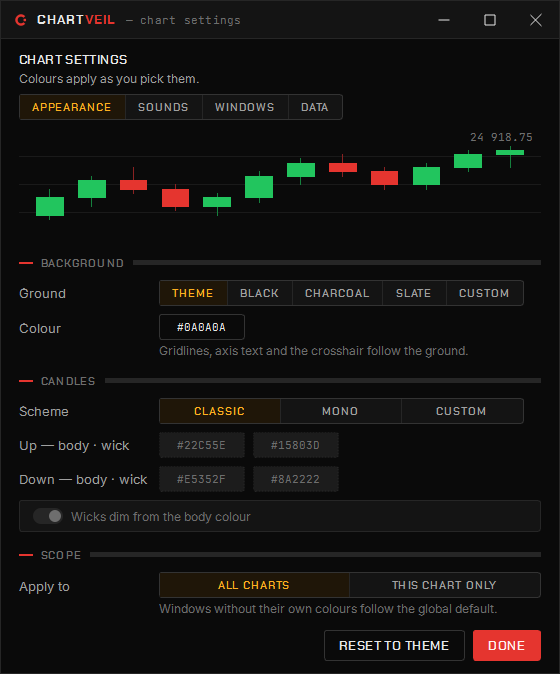The width and height of the screenshot is (560, 674).
Task: Click the #0A0A0A background colour field
Action: [202, 327]
